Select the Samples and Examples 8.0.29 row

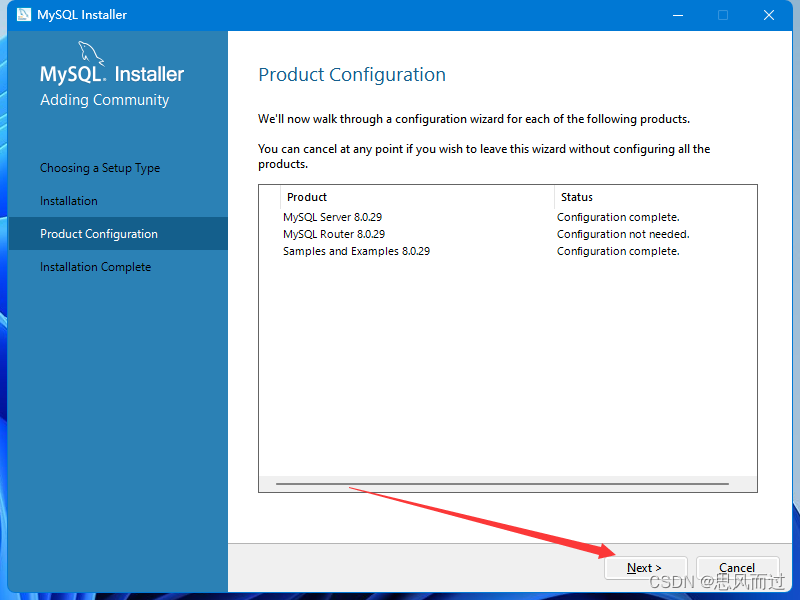pyautogui.click(x=508, y=251)
